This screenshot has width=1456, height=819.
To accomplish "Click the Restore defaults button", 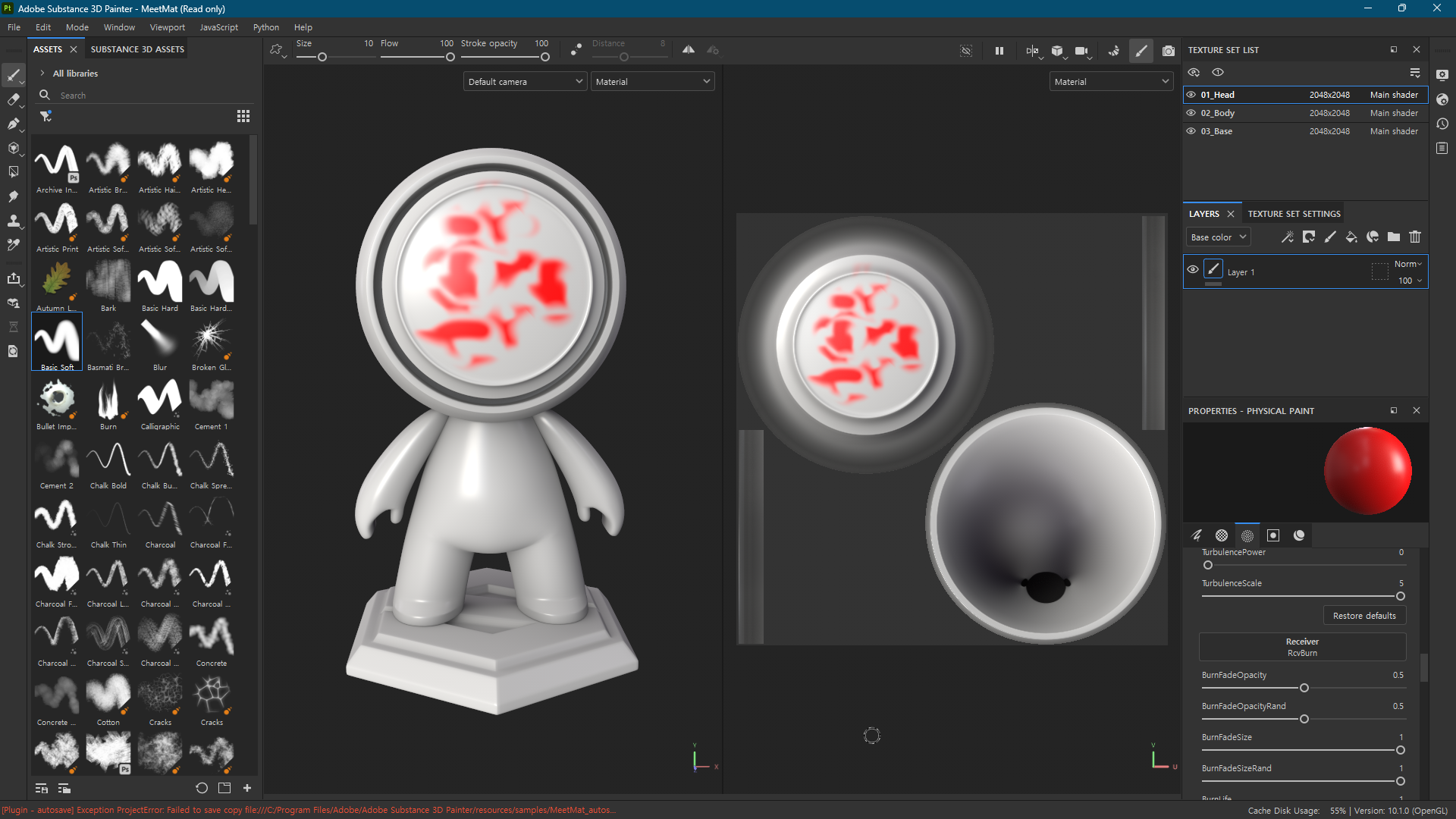I will point(1364,616).
